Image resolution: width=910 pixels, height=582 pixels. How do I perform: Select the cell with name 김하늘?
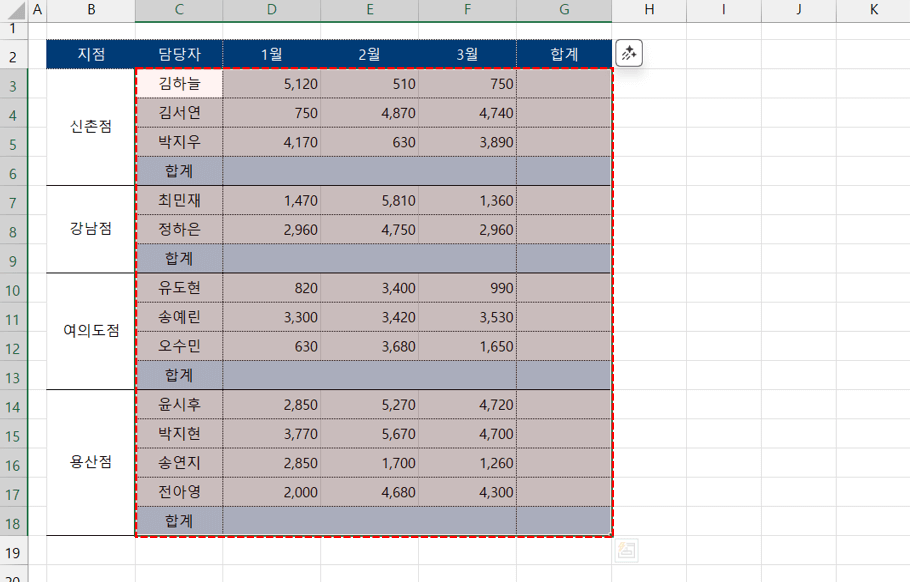179,84
